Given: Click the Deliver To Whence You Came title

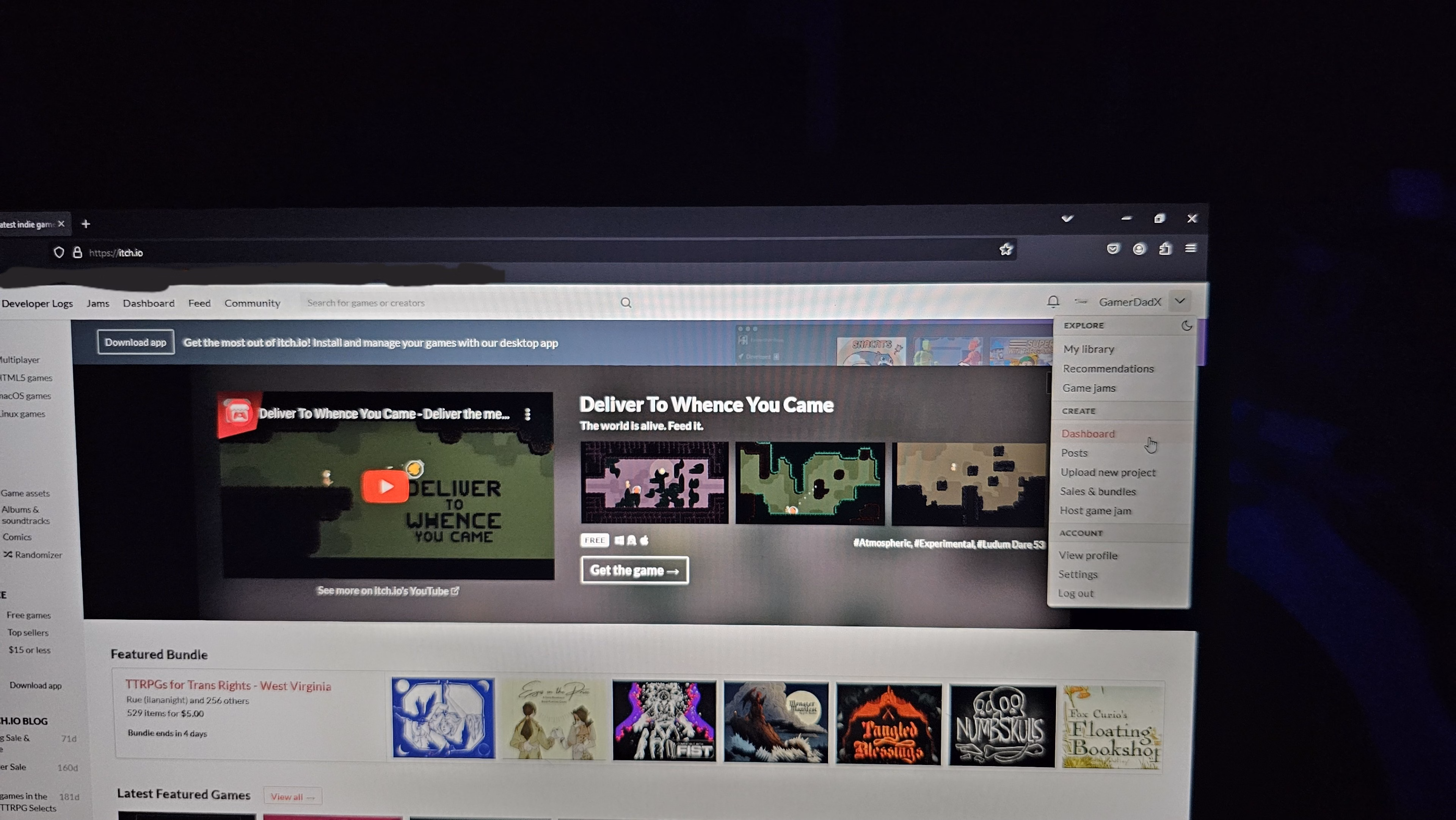Looking at the screenshot, I should point(706,405).
